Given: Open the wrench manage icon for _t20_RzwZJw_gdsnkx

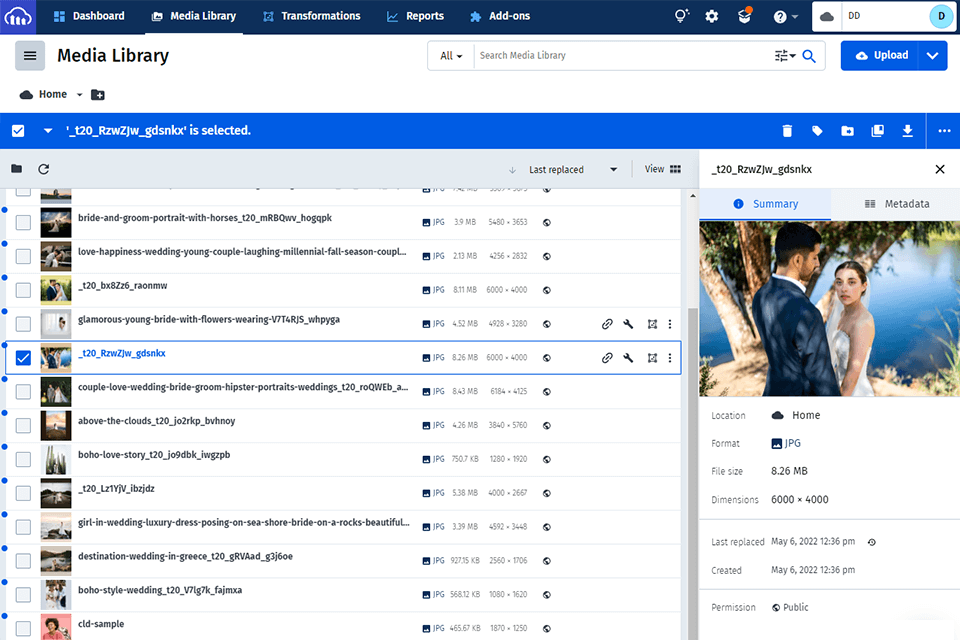Looking at the screenshot, I should point(628,358).
